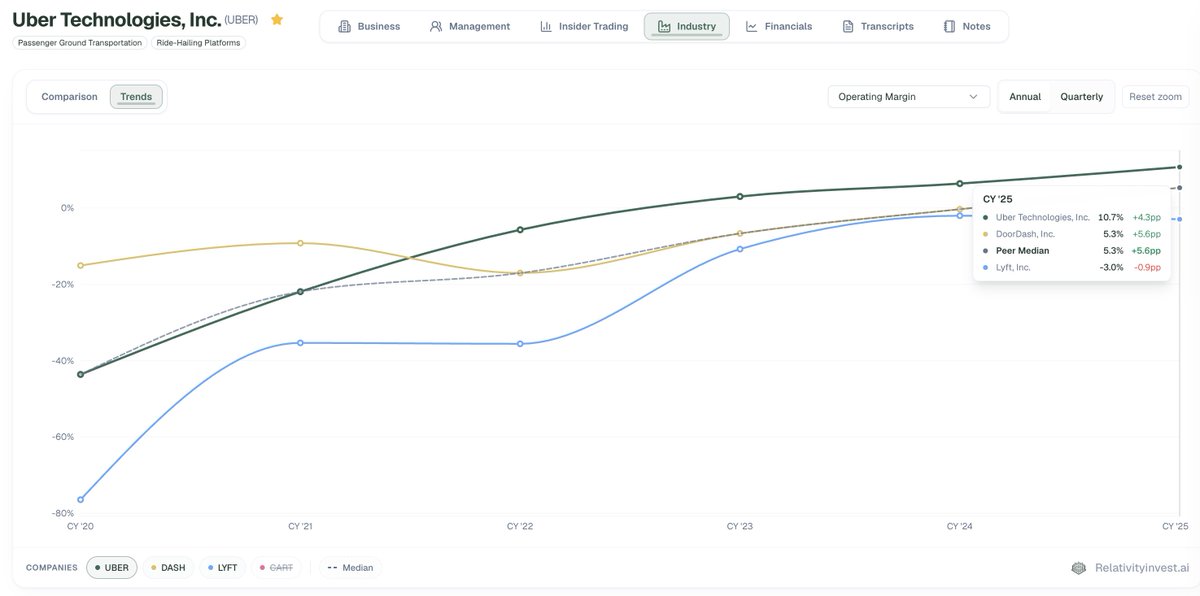Click Peer Median row in tooltip
The image size is (1200, 596).
coord(1072,250)
